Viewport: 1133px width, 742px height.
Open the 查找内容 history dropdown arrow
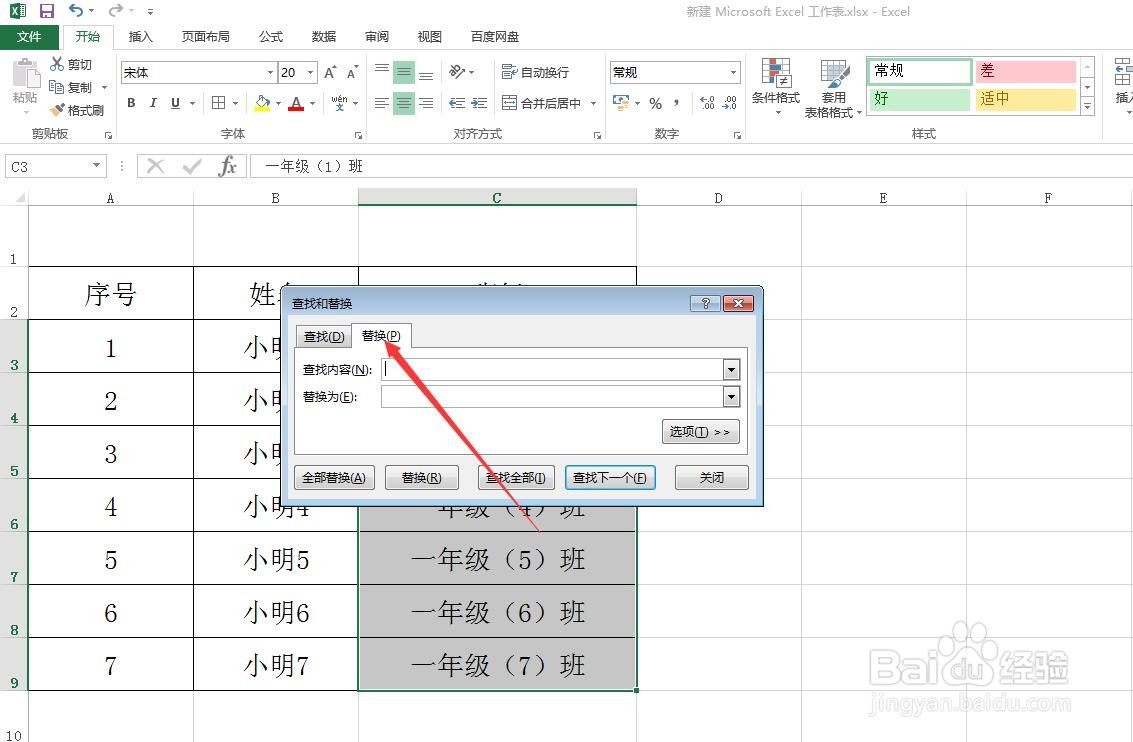(731, 369)
